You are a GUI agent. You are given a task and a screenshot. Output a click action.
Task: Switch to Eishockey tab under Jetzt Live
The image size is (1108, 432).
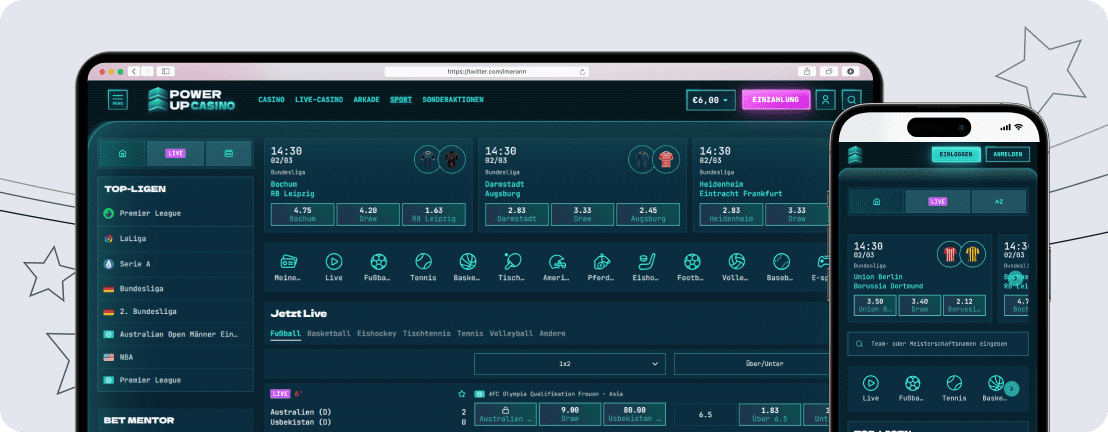pos(377,333)
